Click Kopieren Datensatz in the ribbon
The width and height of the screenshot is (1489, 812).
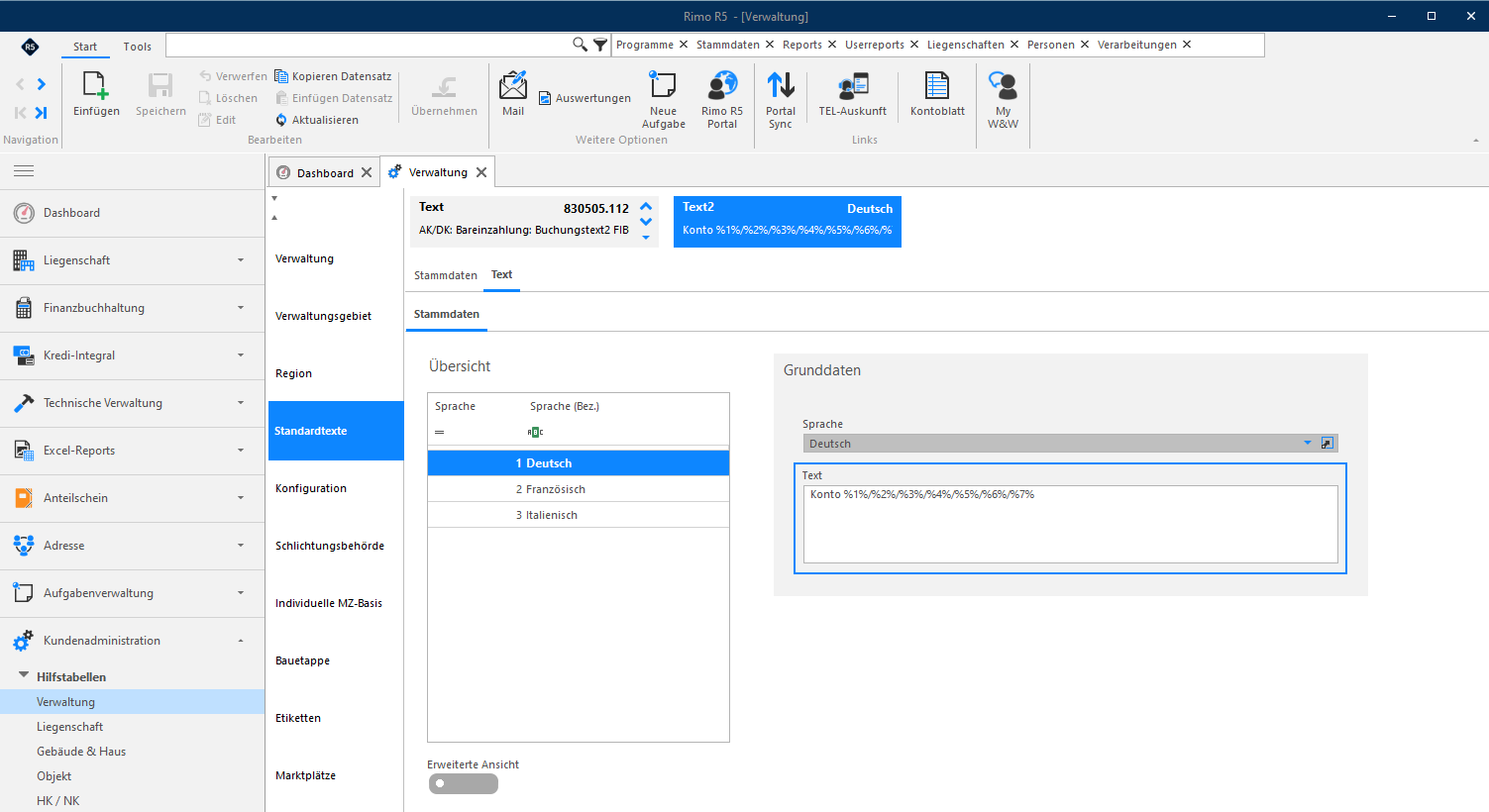click(333, 76)
